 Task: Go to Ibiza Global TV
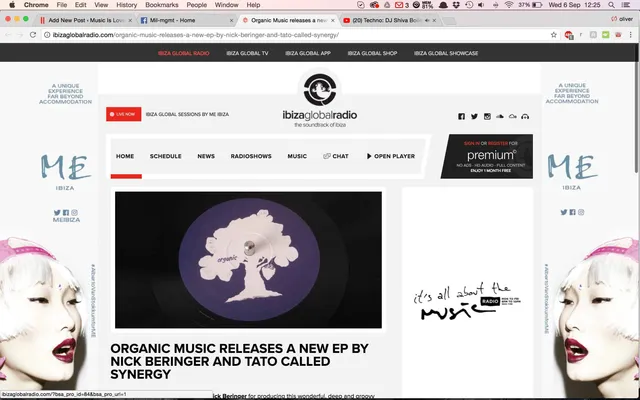point(247,53)
